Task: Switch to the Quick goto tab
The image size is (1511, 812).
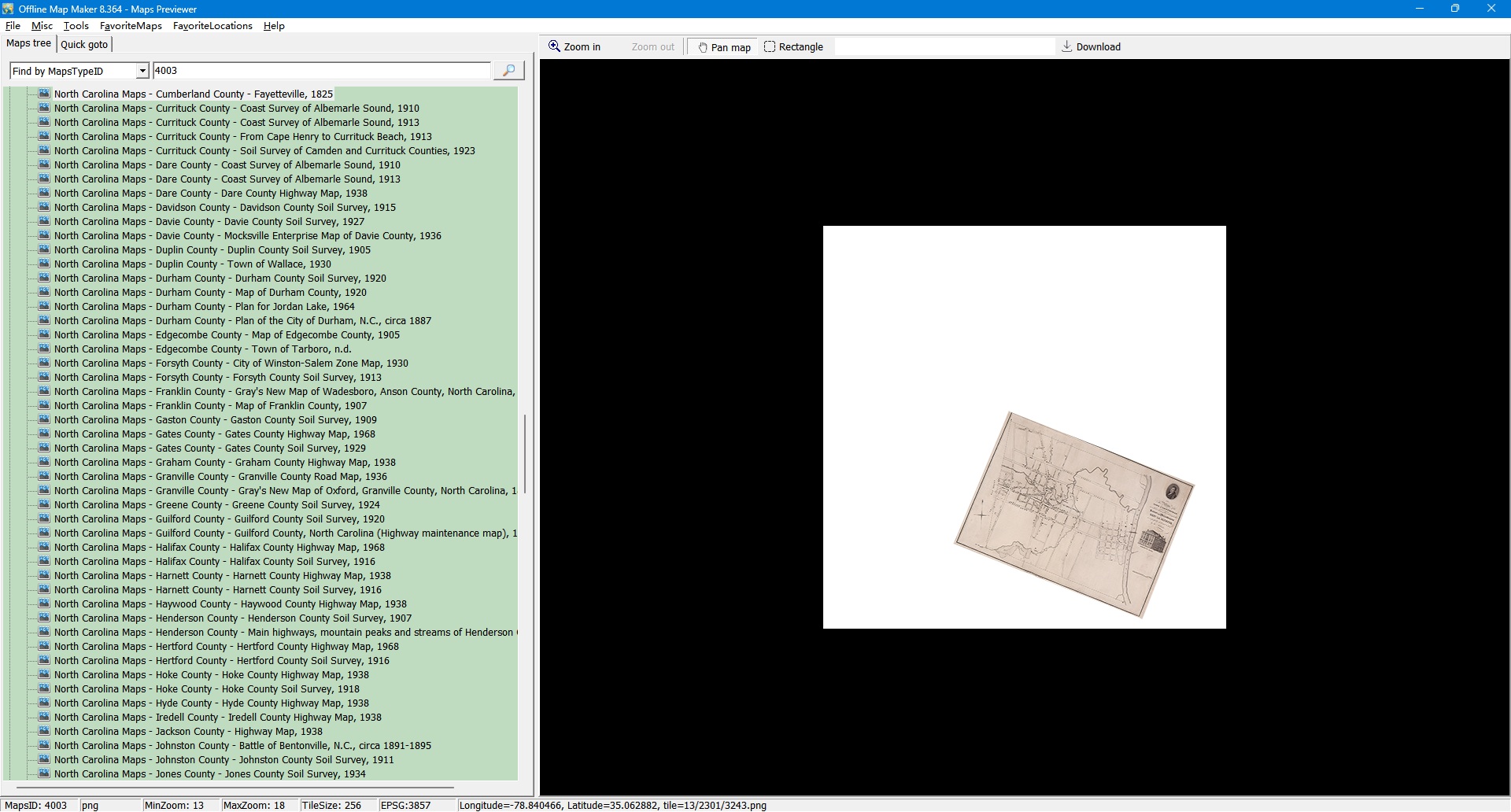Action: pyautogui.click(x=84, y=45)
